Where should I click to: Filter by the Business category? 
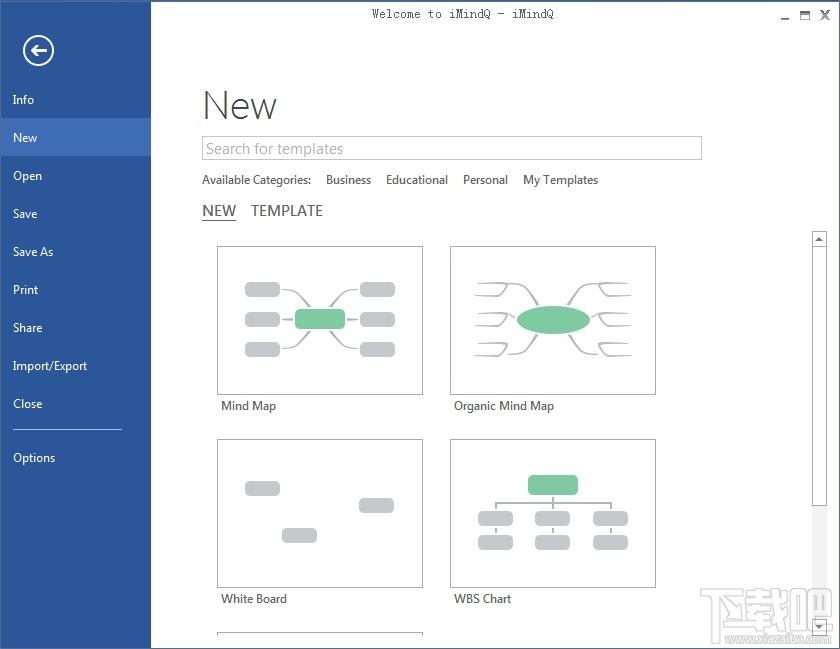[x=348, y=180]
